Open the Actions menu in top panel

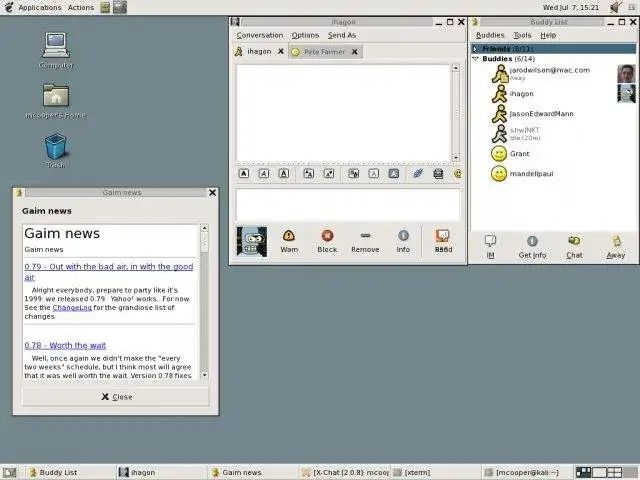point(81,7)
